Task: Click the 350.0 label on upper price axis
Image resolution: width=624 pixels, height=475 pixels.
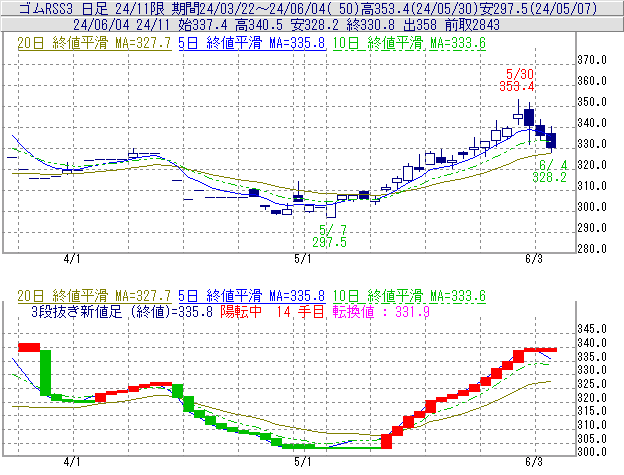Action: click(x=592, y=102)
